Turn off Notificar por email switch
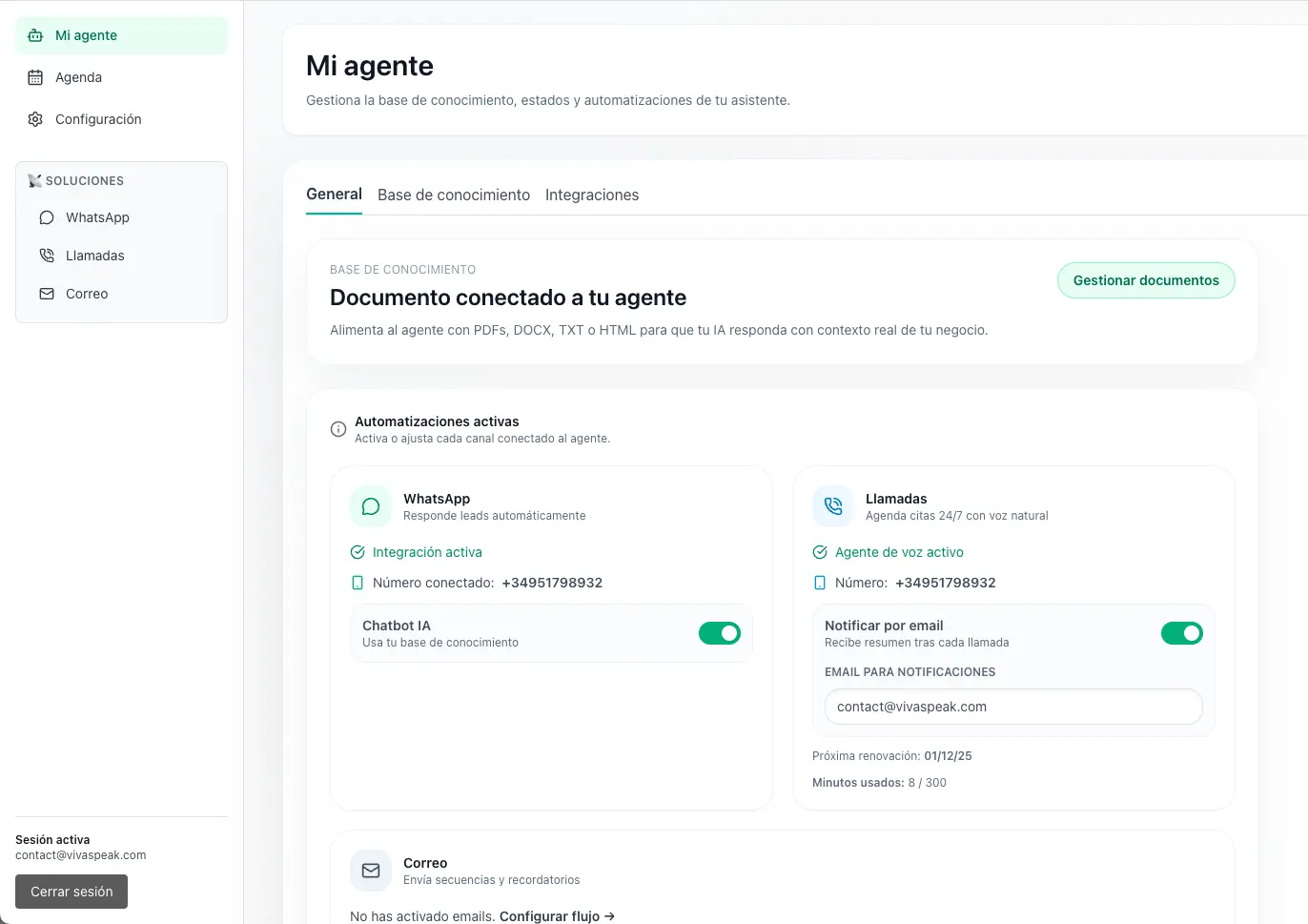 click(1181, 633)
